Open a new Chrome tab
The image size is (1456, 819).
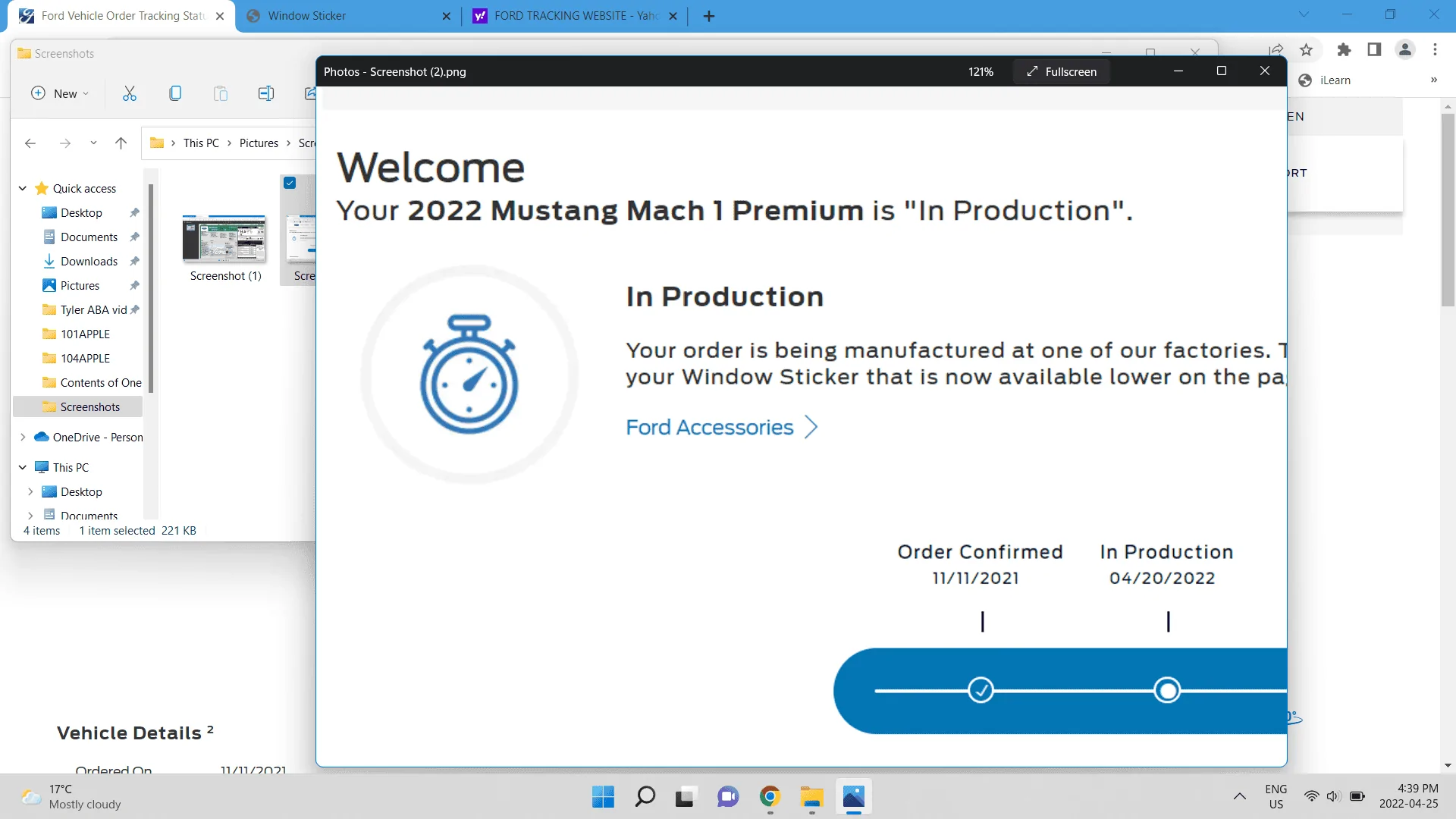[709, 16]
